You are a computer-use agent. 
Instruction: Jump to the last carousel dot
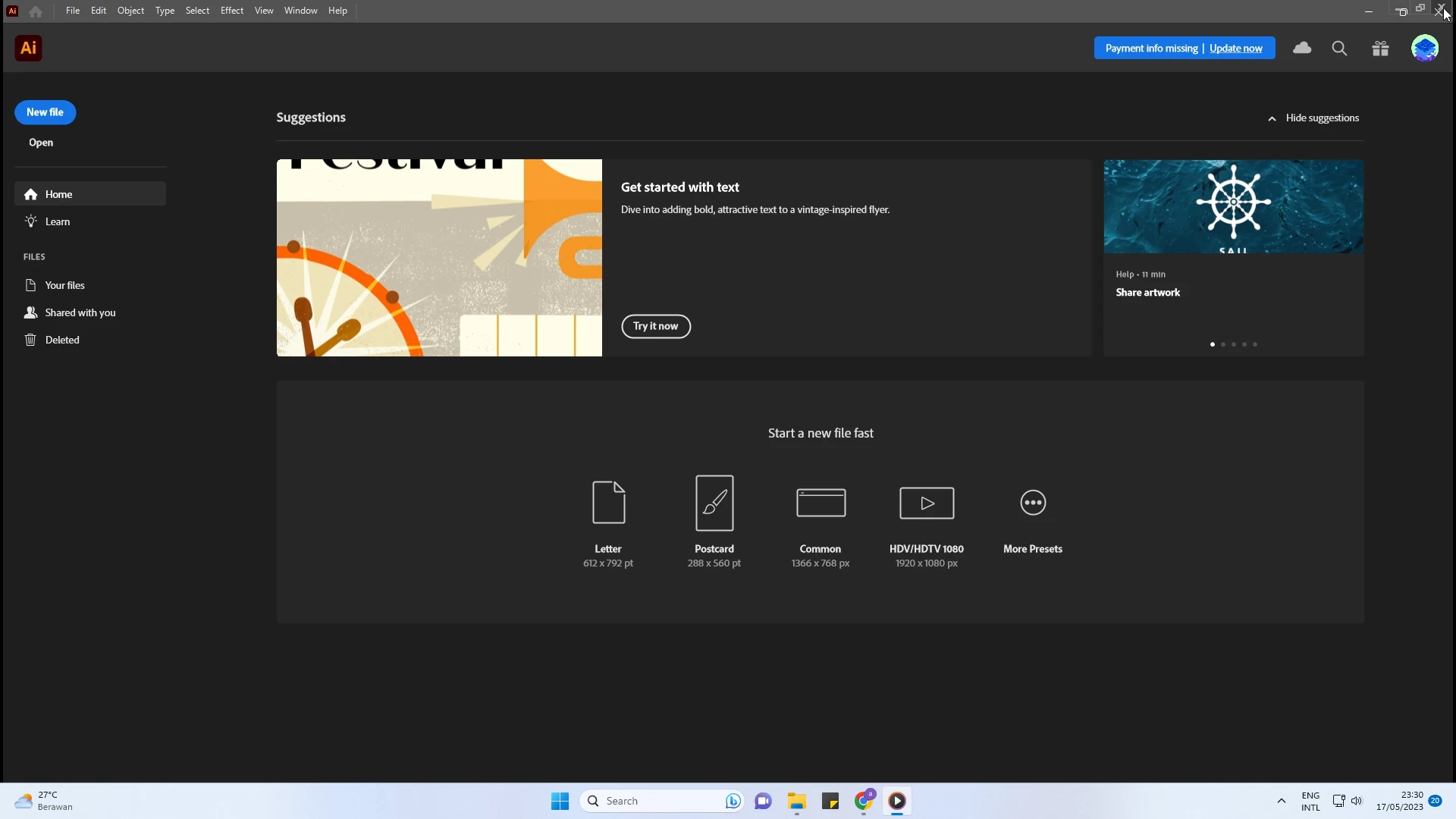pyautogui.click(x=1255, y=344)
